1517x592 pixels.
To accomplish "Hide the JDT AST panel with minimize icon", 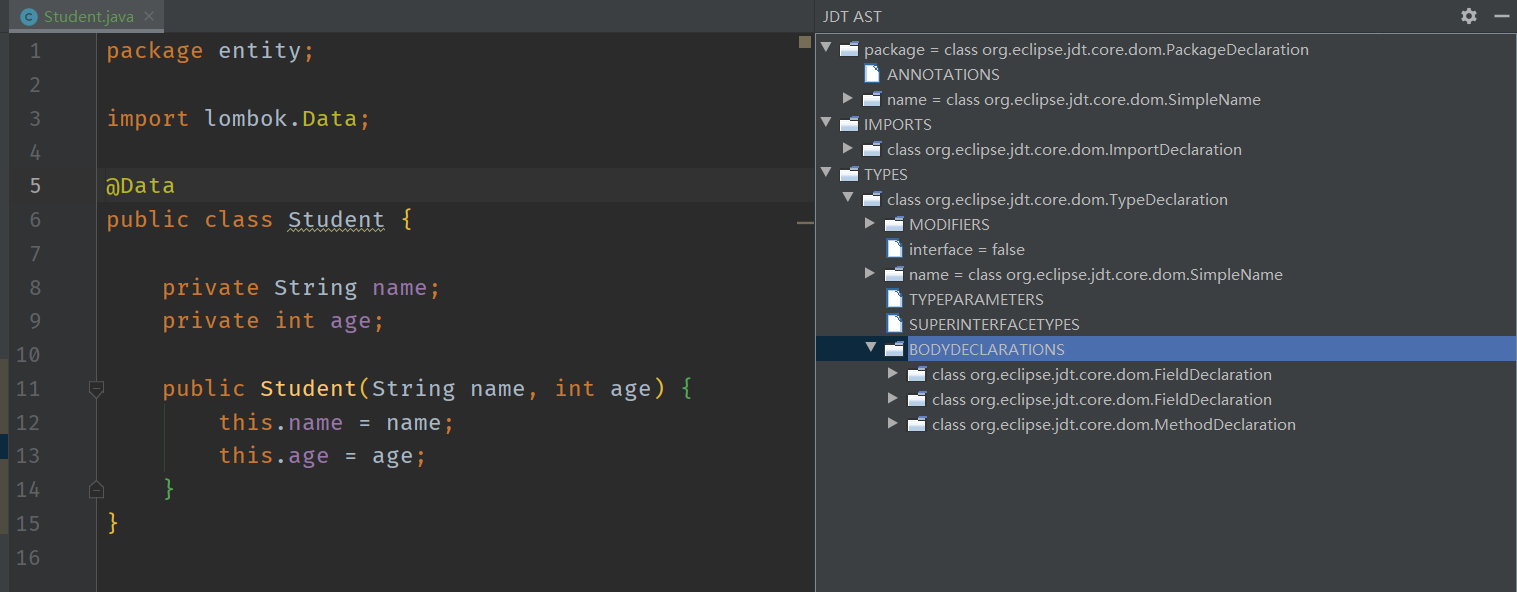I will (x=1500, y=16).
